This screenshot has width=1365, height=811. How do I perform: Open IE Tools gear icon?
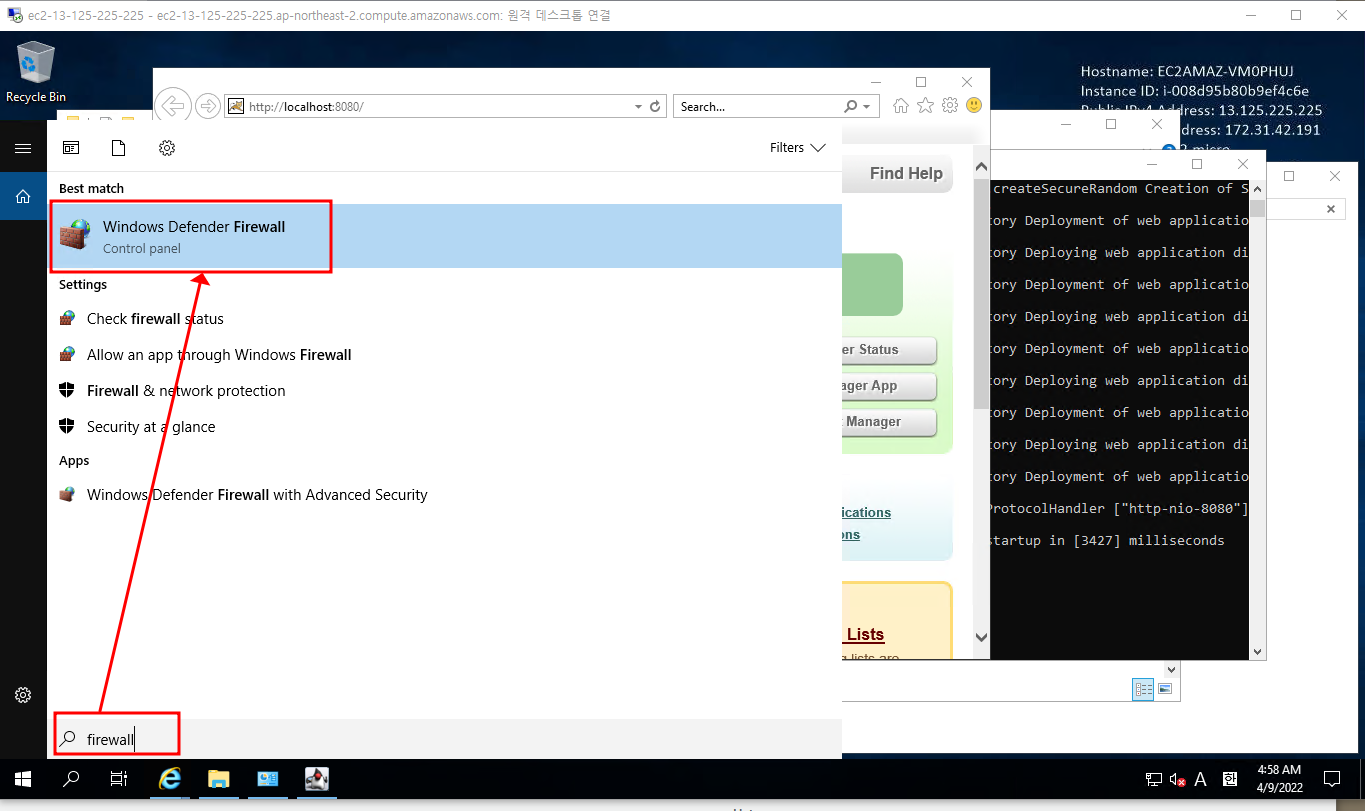(x=949, y=106)
